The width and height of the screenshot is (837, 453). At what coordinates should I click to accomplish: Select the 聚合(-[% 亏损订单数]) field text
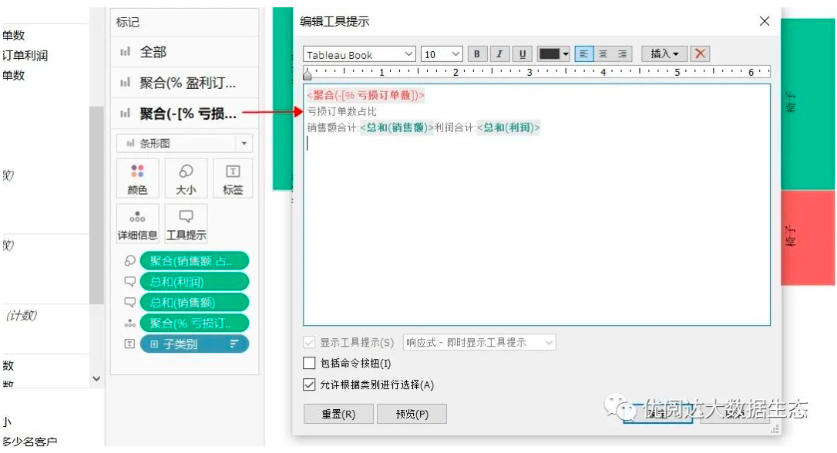coord(366,95)
